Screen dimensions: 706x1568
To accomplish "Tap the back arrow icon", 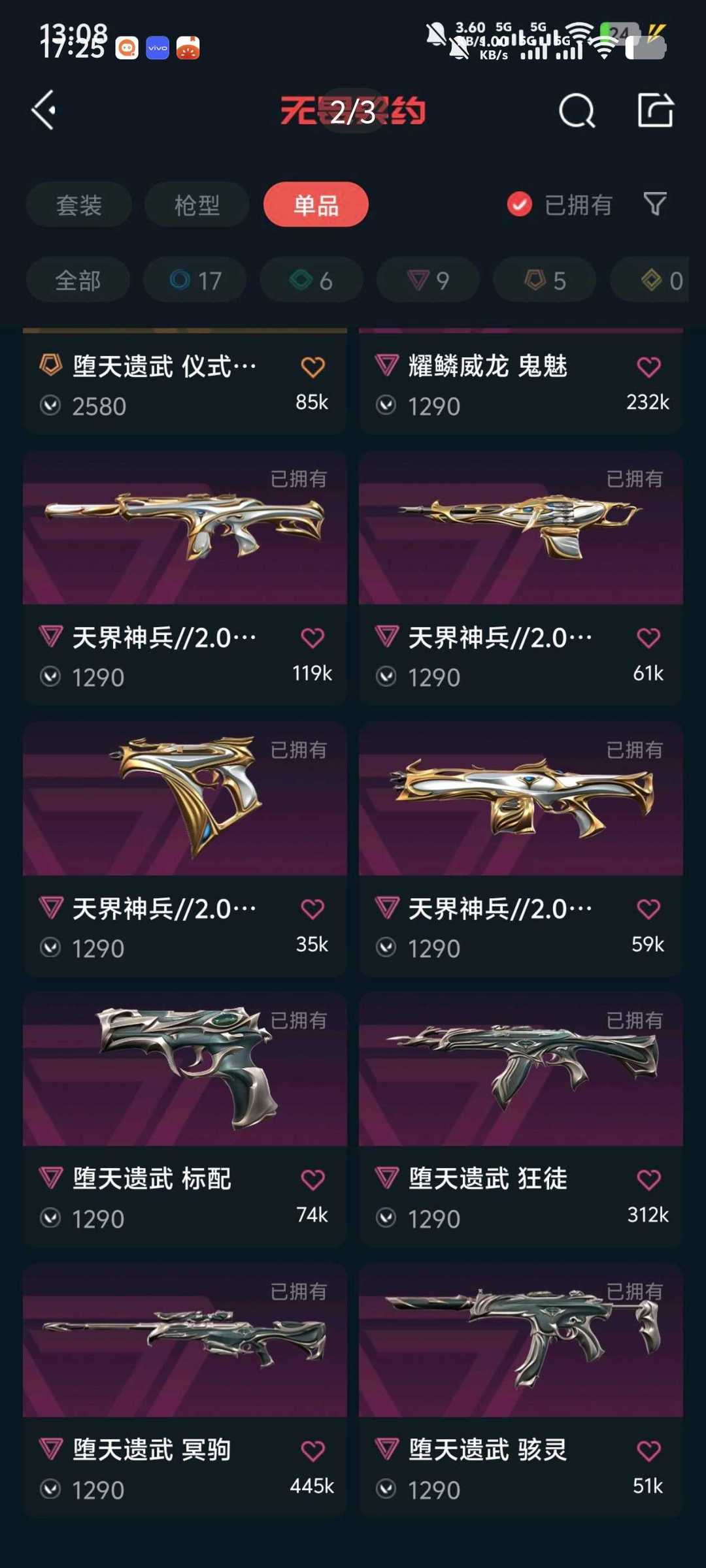I will (x=44, y=110).
